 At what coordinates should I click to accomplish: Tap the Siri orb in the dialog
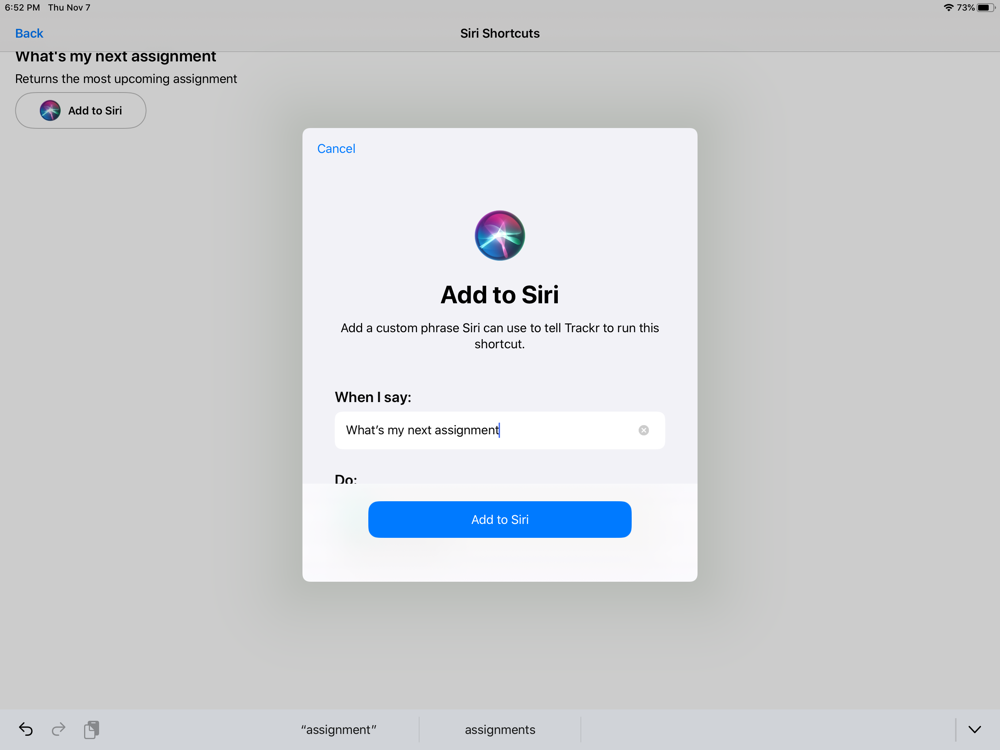499,235
